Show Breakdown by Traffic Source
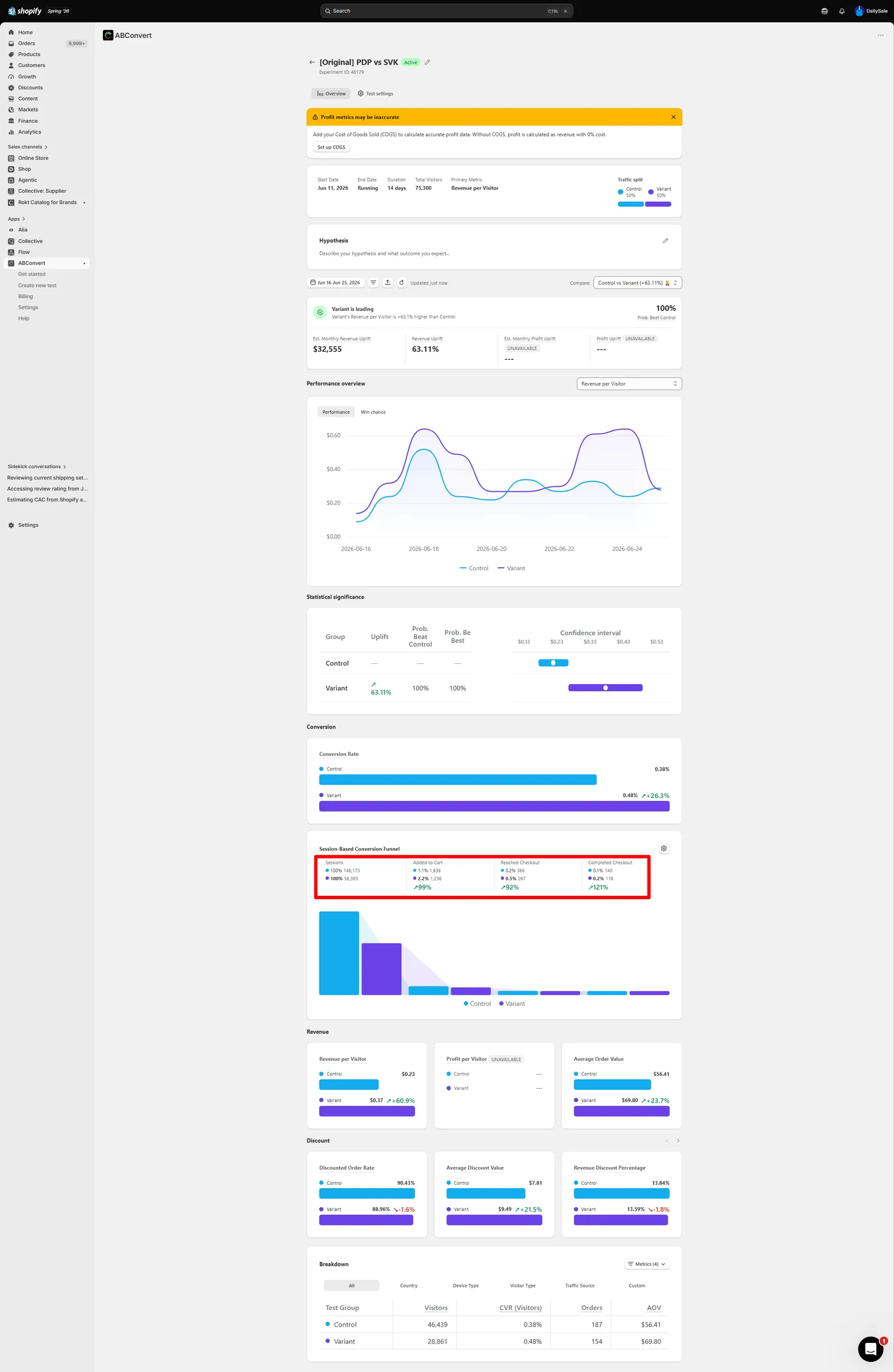The height and width of the screenshot is (1372, 894). [579, 1285]
